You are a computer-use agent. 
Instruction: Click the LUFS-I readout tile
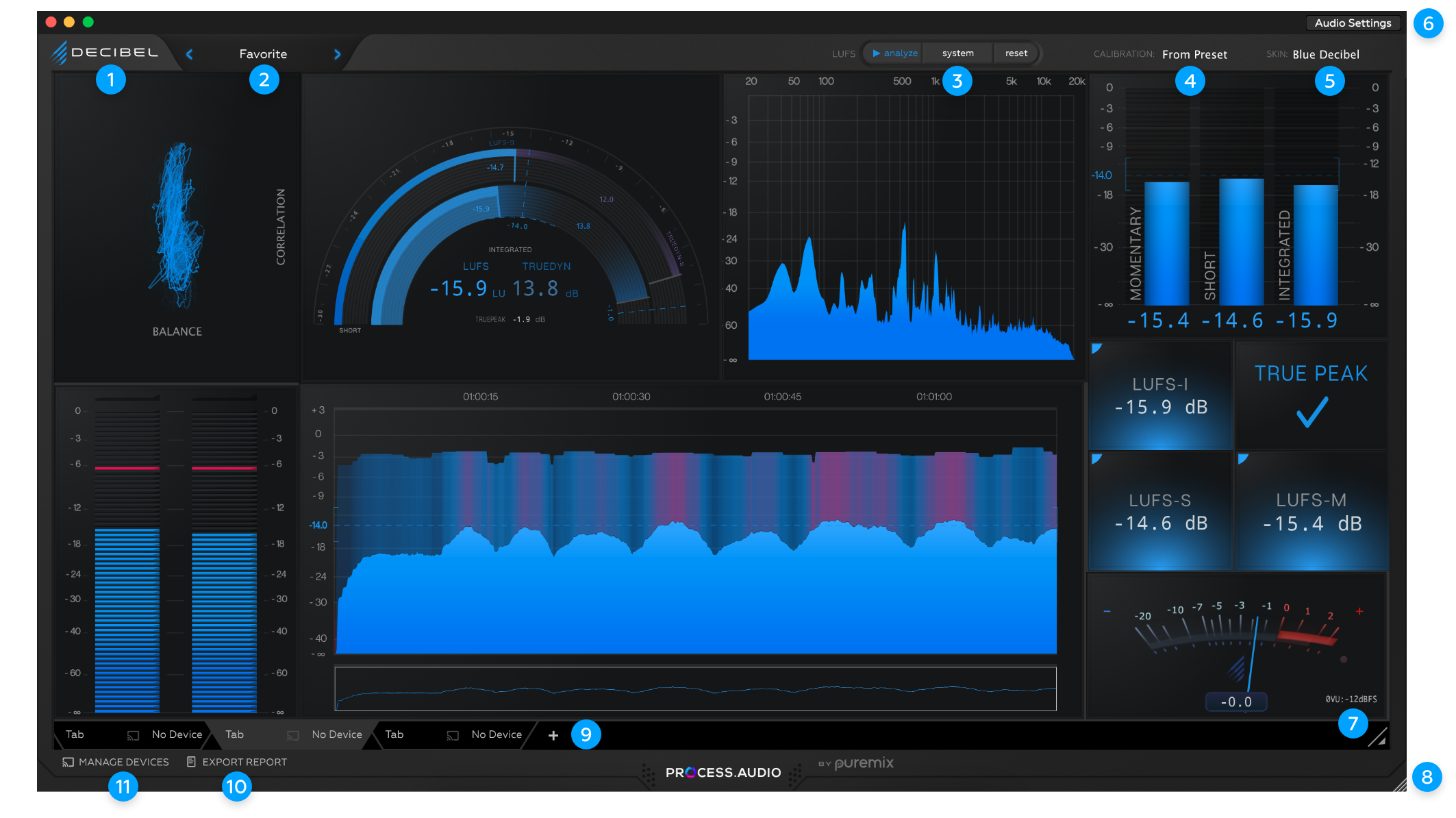(x=1160, y=396)
